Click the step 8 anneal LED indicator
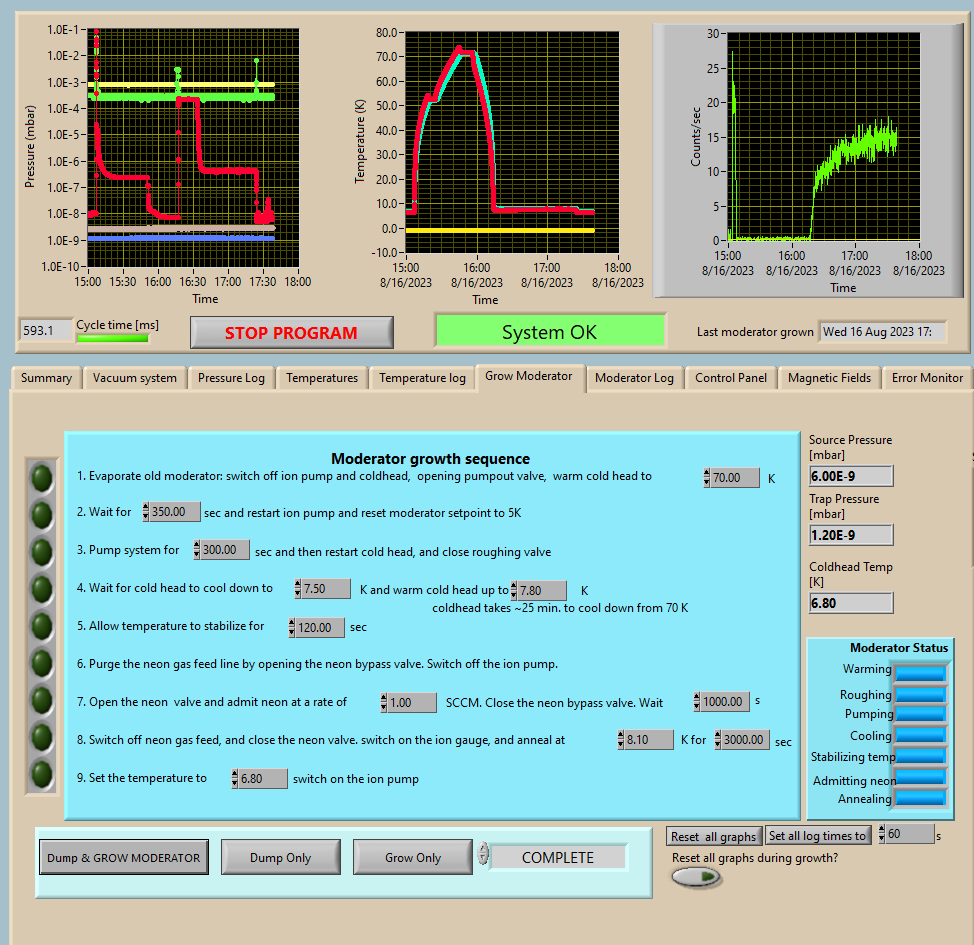The image size is (974, 945). (42, 737)
